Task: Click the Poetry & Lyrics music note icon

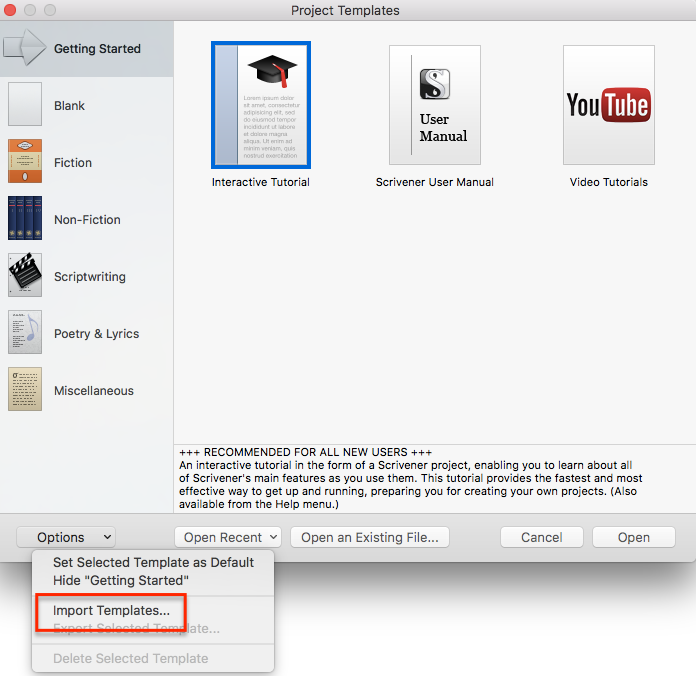Action: coord(25,332)
